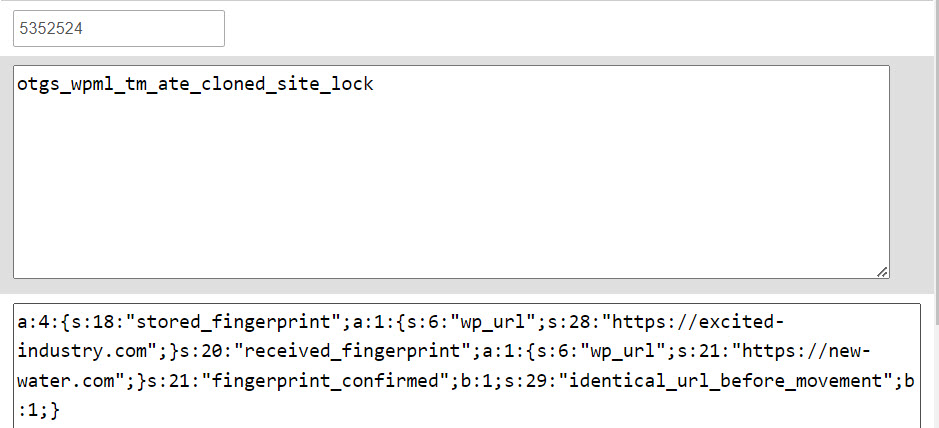Place cursor on the closing :1;} text

click(38, 410)
